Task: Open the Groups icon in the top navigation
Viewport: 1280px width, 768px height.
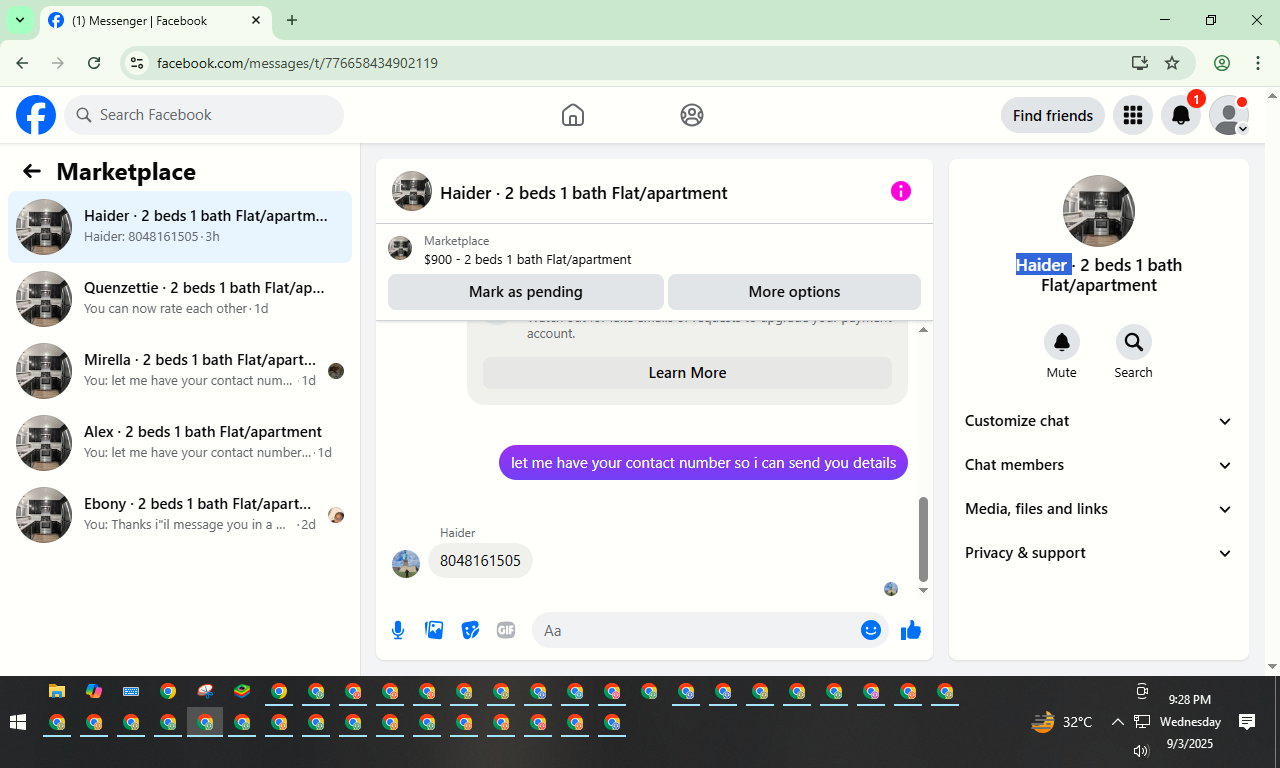Action: (x=692, y=115)
